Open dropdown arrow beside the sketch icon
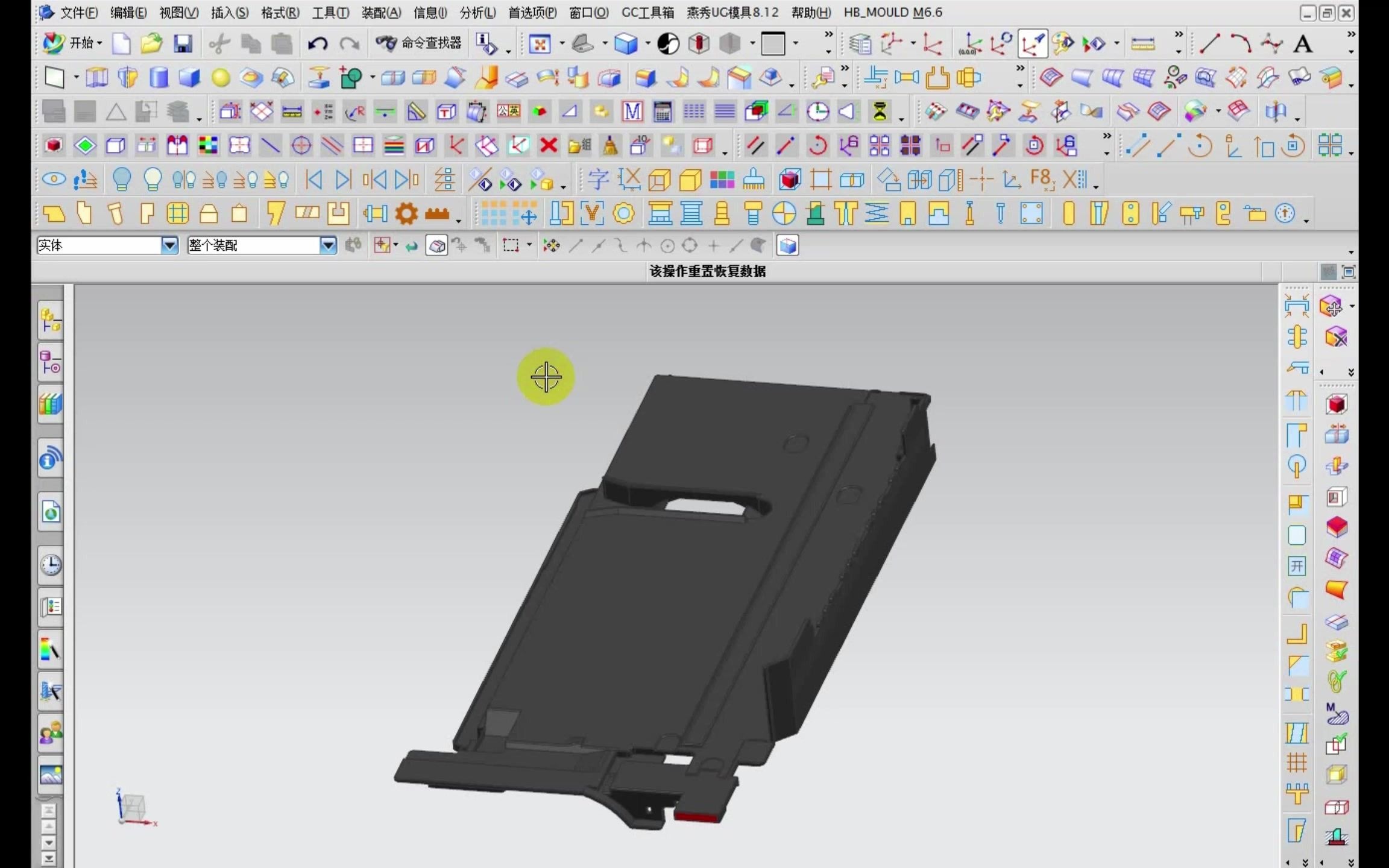 76,77
